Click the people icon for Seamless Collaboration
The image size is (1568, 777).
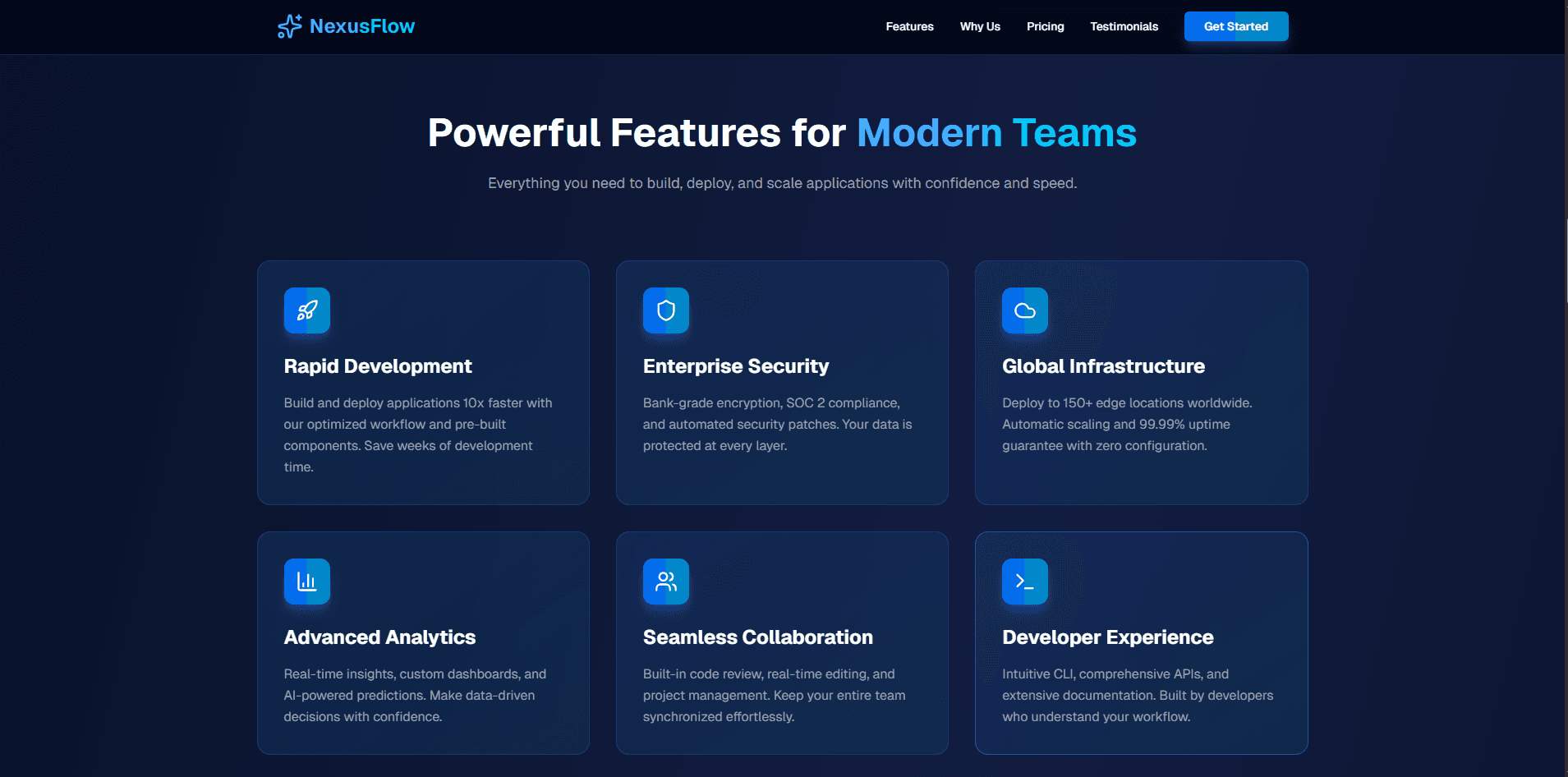pyautogui.click(x=665, y=582)
